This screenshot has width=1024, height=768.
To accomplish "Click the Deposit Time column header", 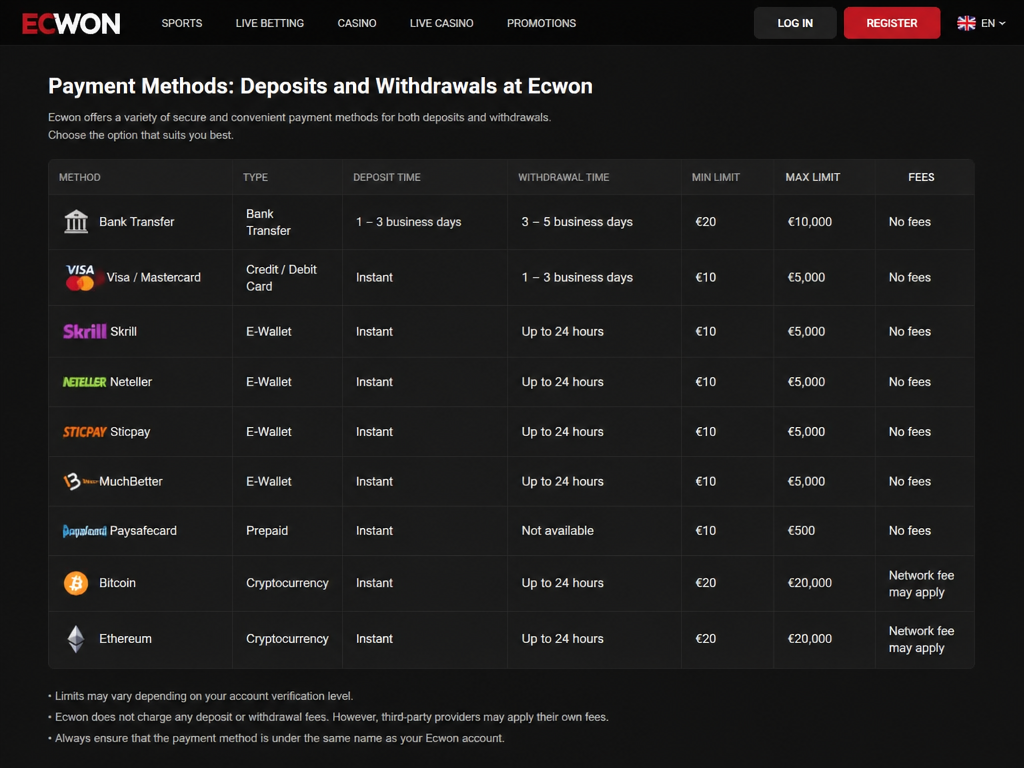I will 387,177.
